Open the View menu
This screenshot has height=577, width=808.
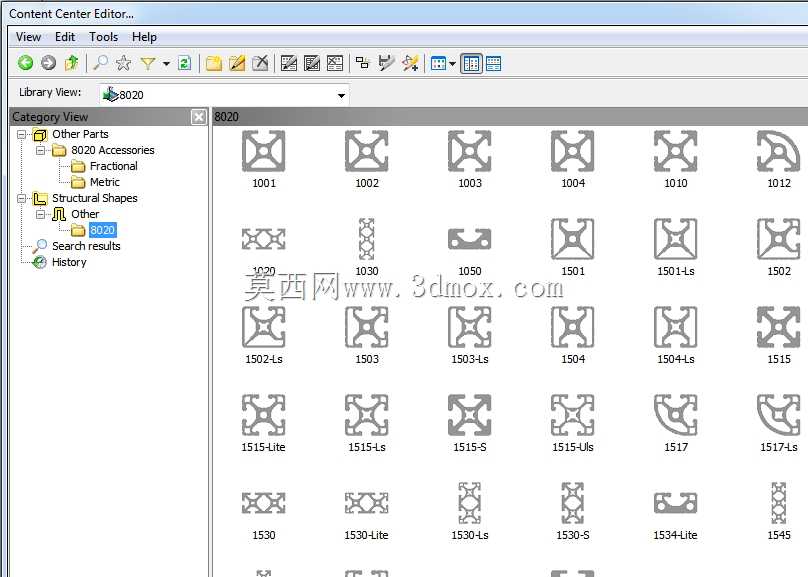coord(28,37)
